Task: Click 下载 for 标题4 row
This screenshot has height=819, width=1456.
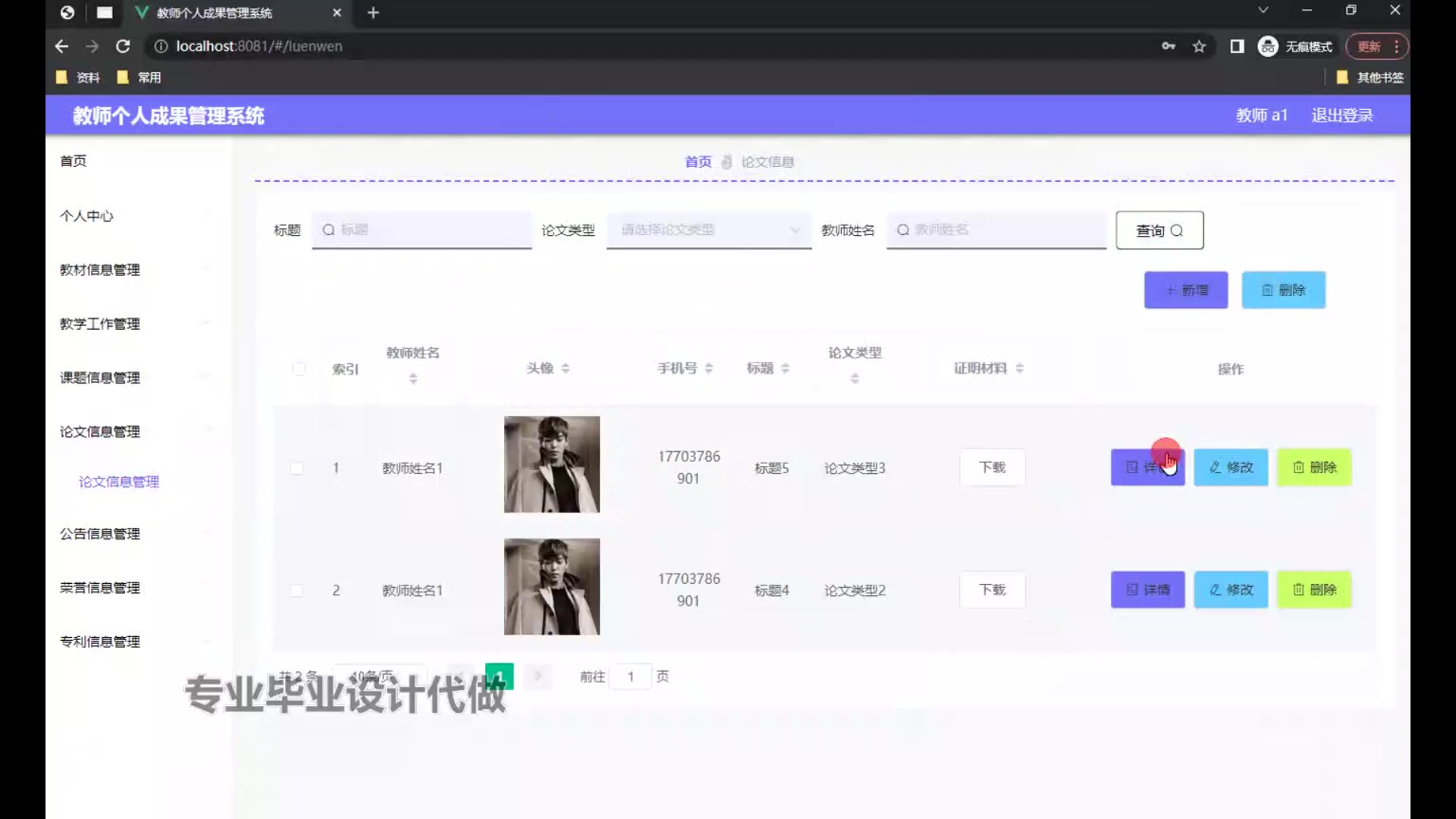Action: (x=993, y=589)
